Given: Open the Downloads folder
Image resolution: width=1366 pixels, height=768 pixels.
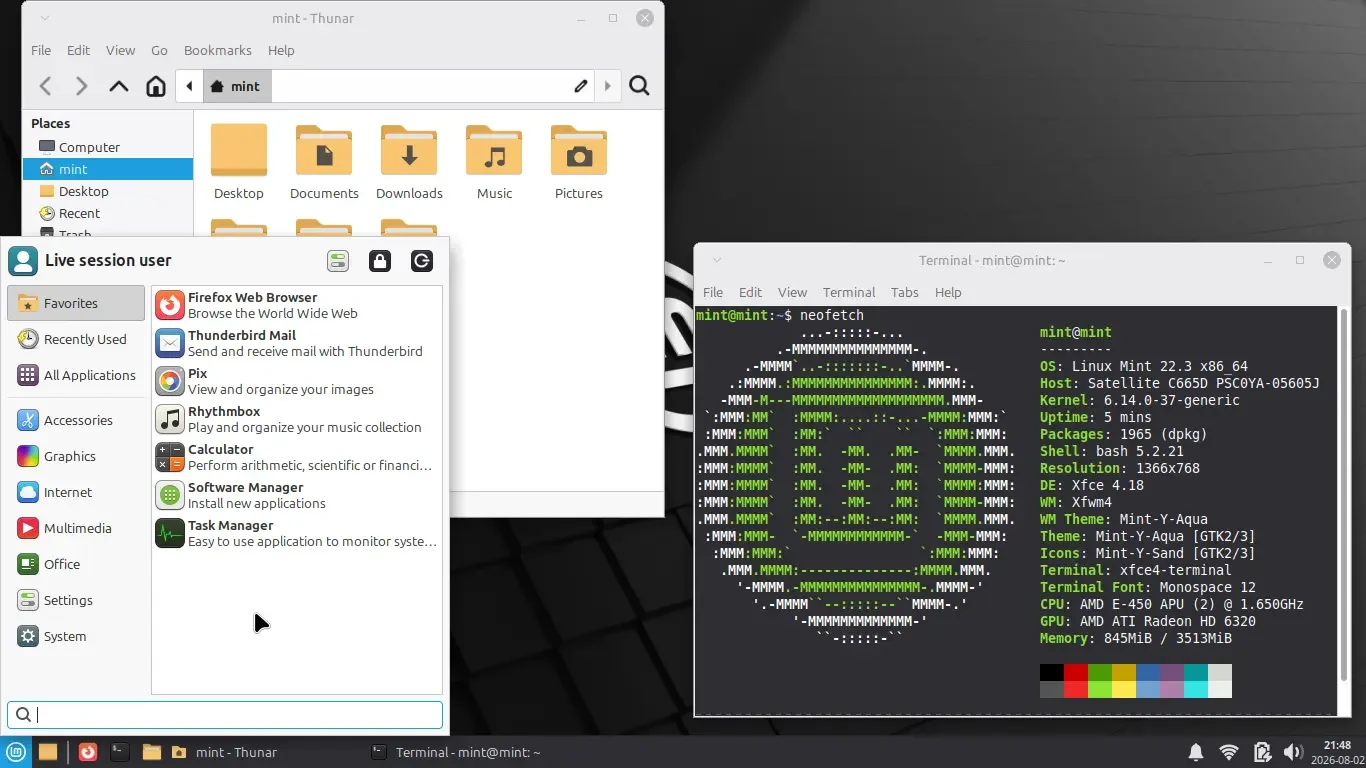Looking at the screenshot, I should click(409, 162).
